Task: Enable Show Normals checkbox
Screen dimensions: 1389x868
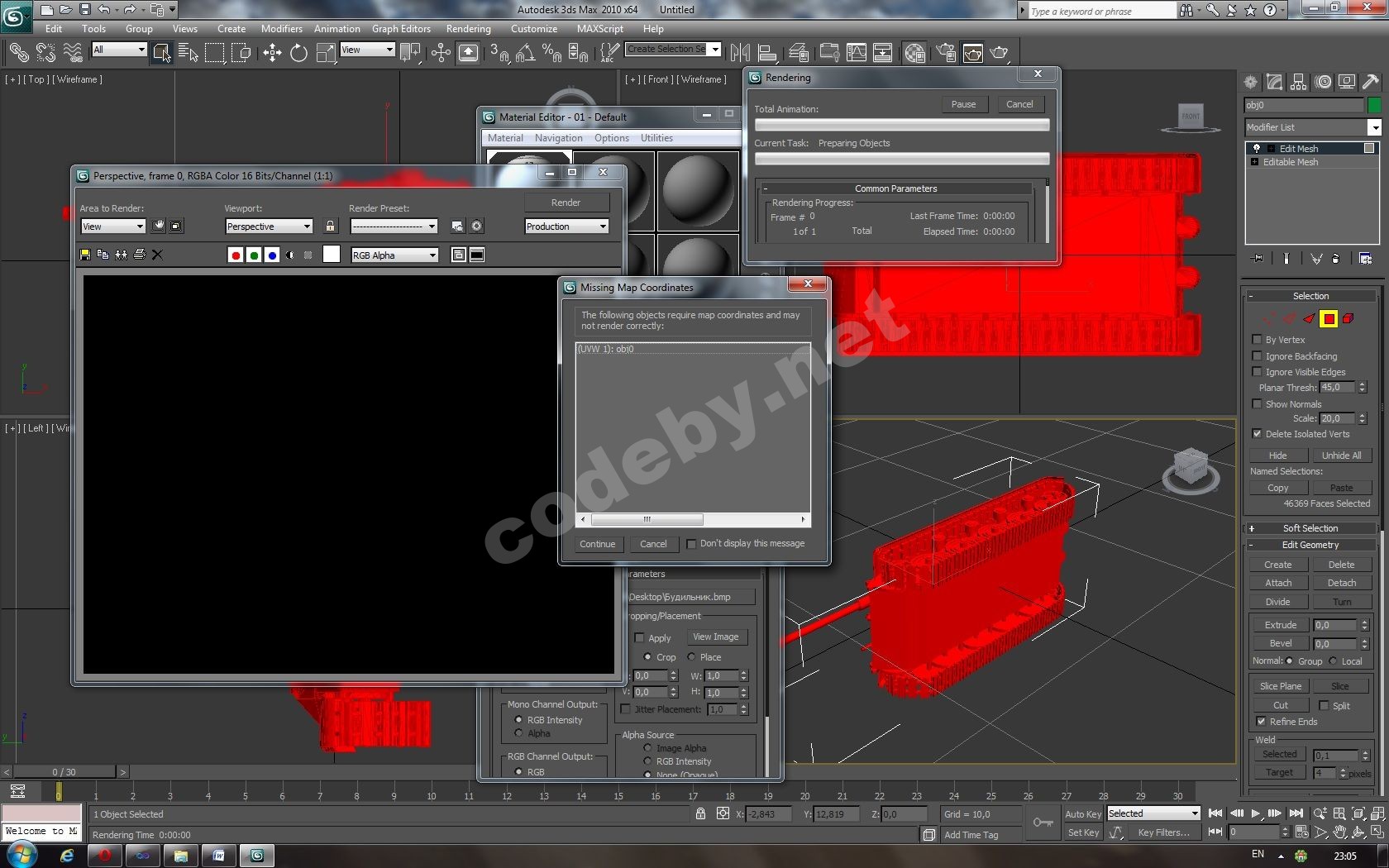Action: coord(1257,403)
